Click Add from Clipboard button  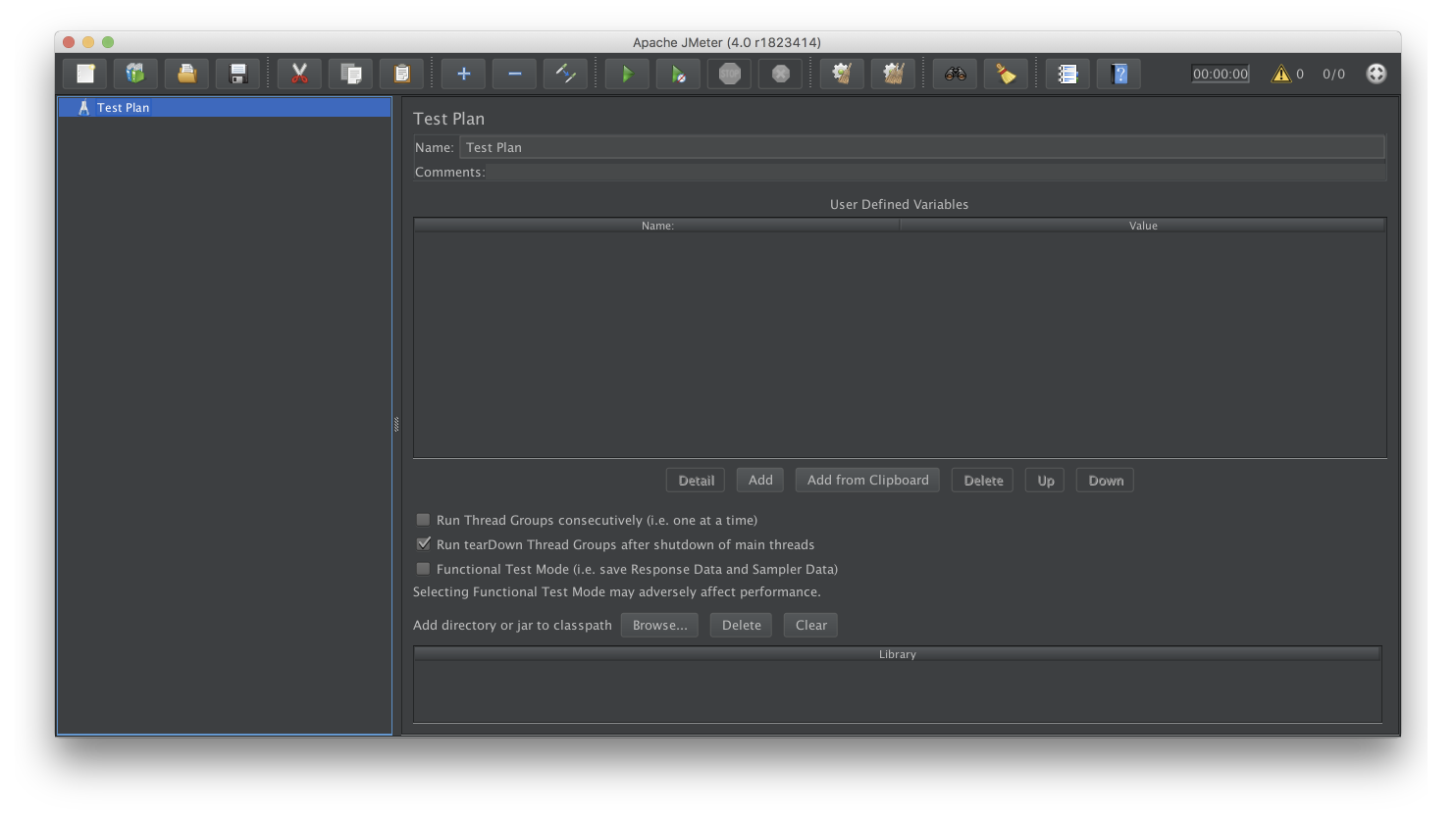tap(867, 481)
